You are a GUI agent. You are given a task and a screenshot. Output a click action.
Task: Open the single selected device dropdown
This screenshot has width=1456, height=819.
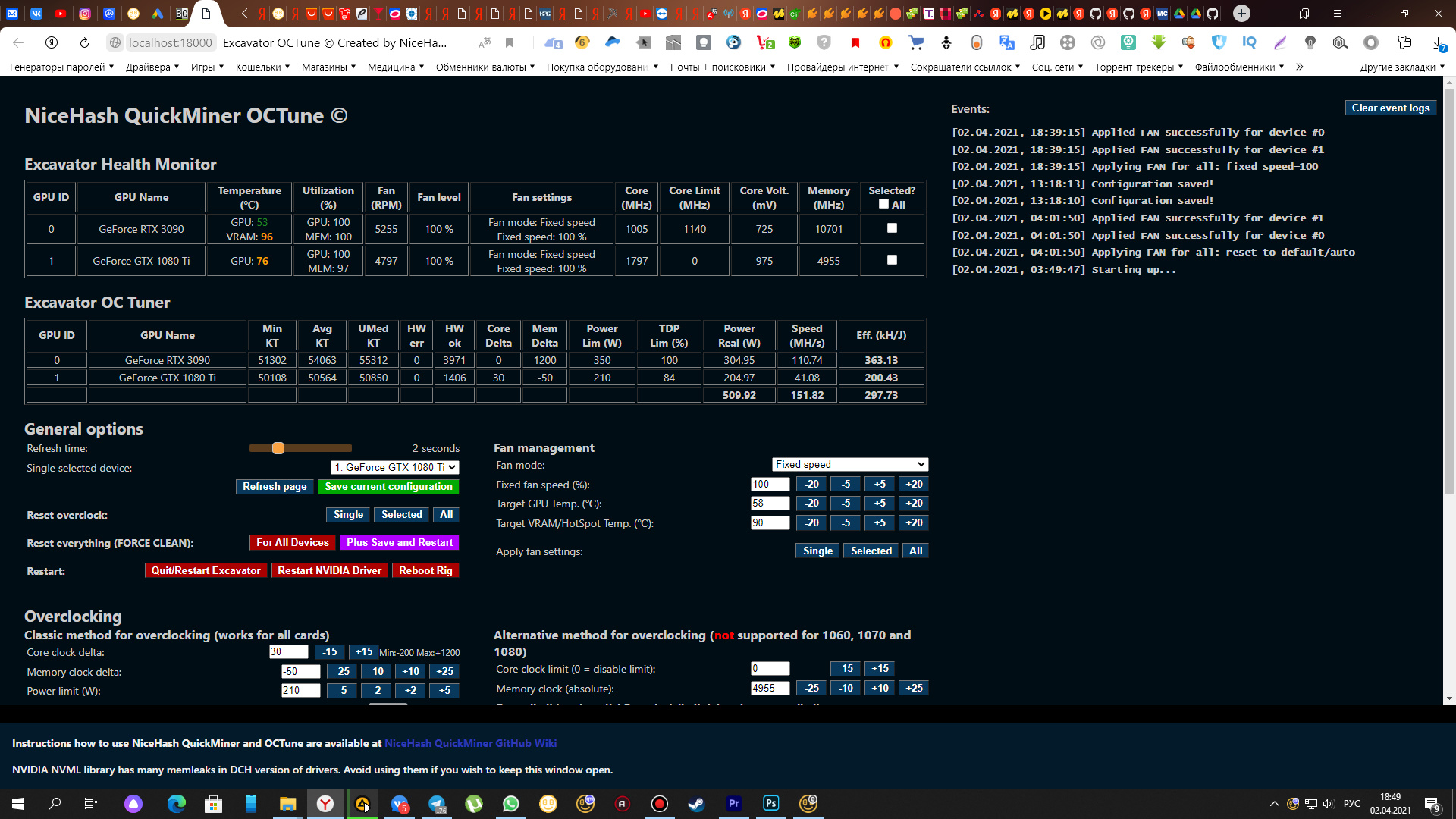(395, 467)
